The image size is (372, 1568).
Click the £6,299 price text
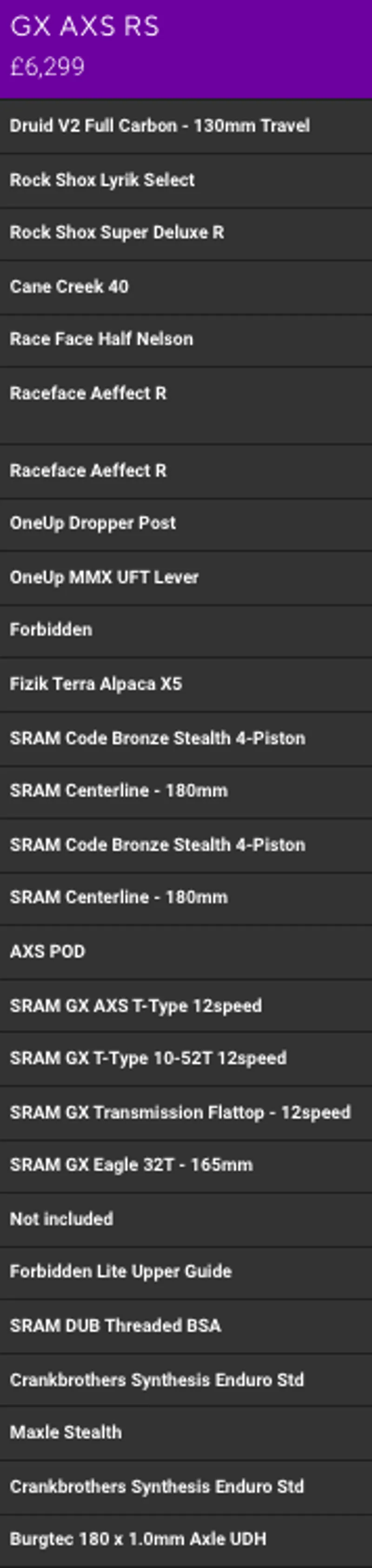[47, 67]
